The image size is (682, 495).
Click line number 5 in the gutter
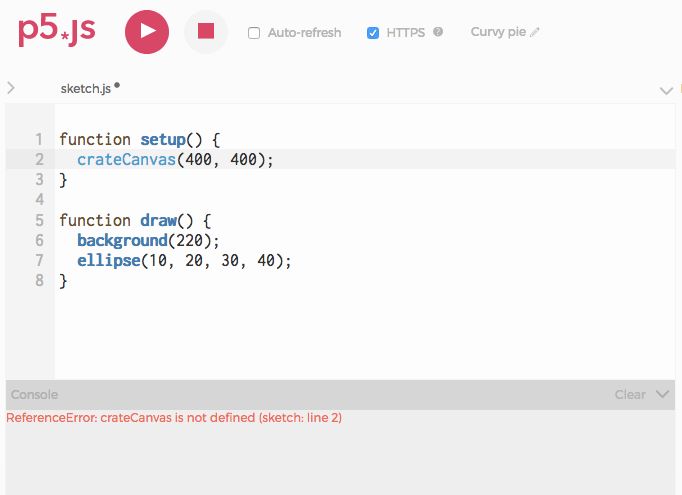(x=40, y=220)
